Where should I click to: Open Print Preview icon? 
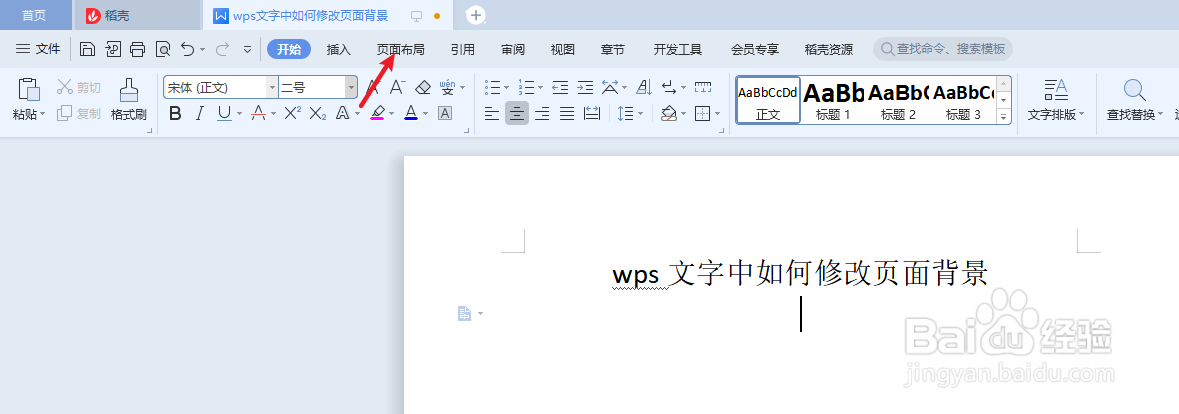[162, 50]
